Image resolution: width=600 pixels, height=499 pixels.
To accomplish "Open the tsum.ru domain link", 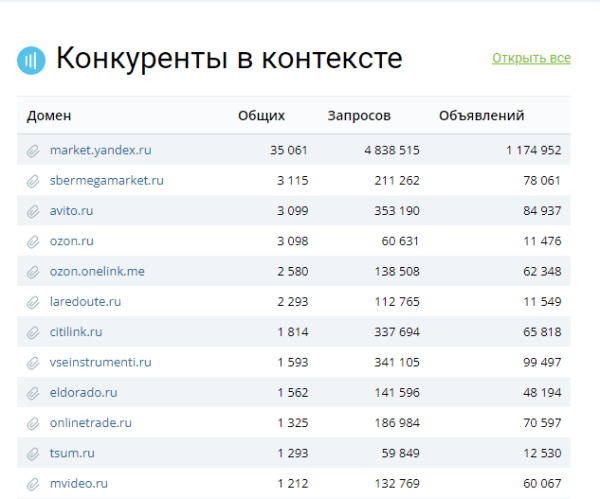I will (x=72, y=453).
